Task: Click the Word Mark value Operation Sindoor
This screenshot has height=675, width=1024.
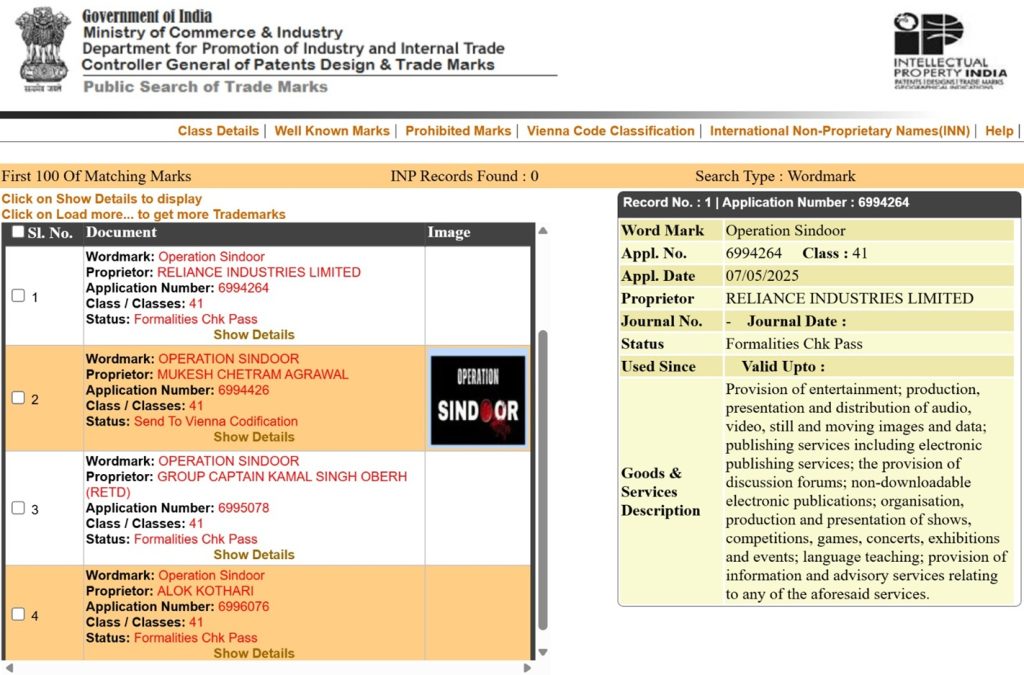Action: click(x=786, y=230)
